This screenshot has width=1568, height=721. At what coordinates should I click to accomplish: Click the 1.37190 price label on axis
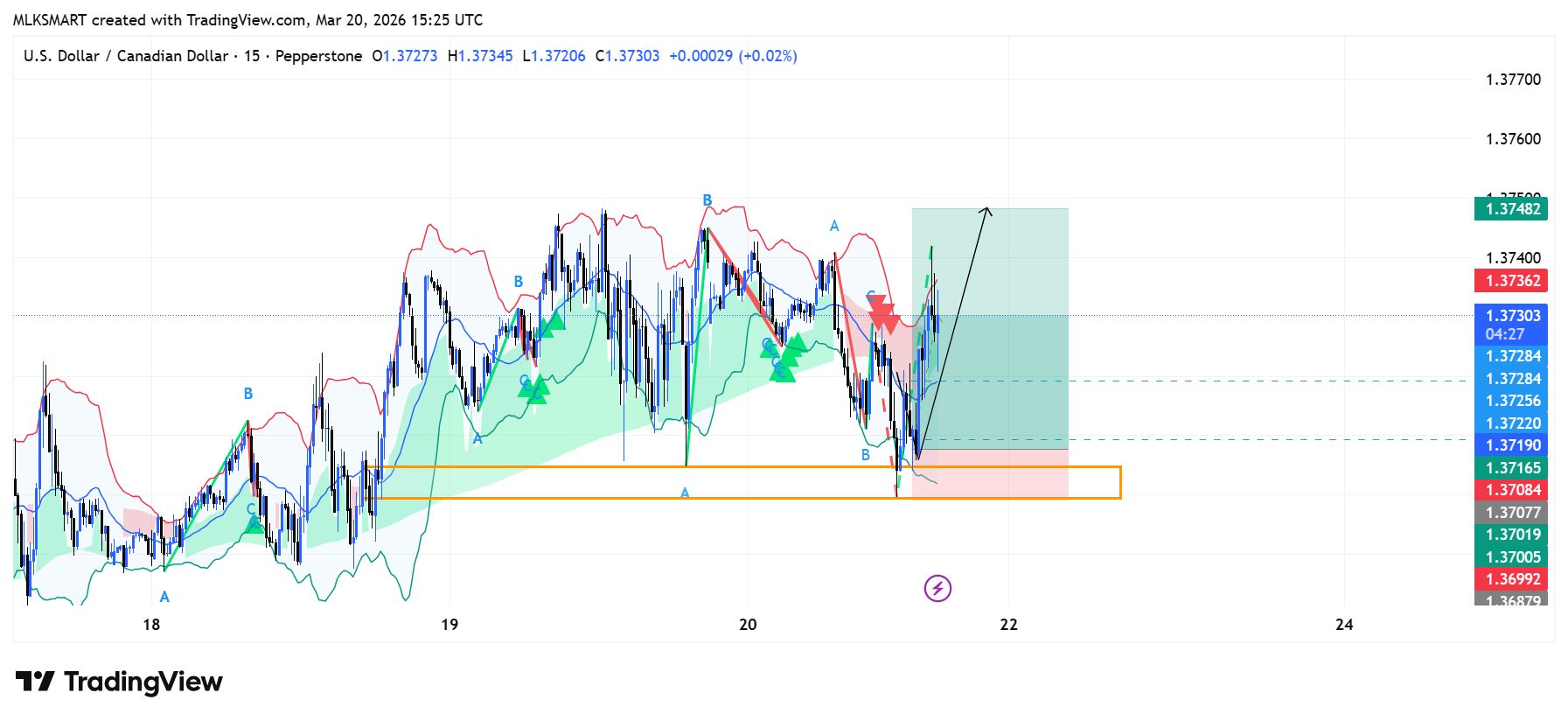click(x=1512, y=445)
